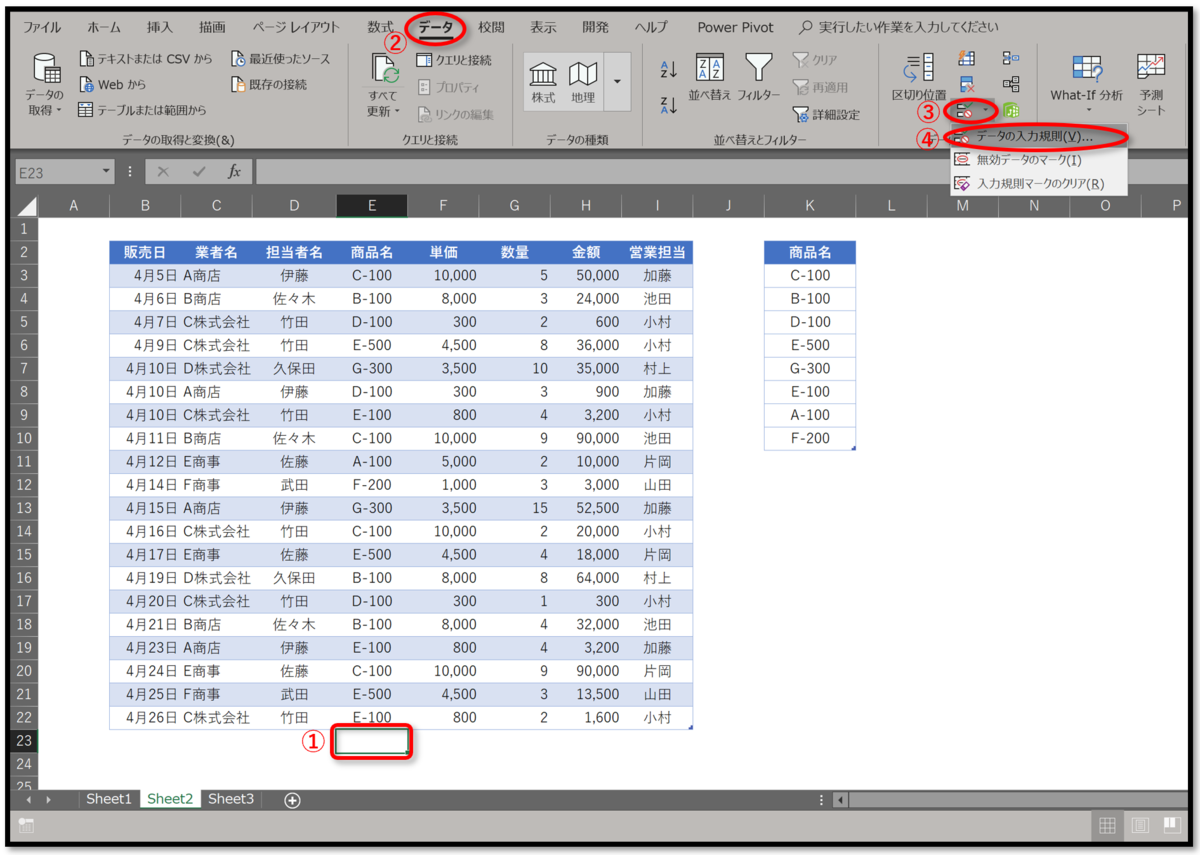Click テーブルまたは範囲から option
This screenshot has height=855, width=1200.
click(x=142, y=110)
